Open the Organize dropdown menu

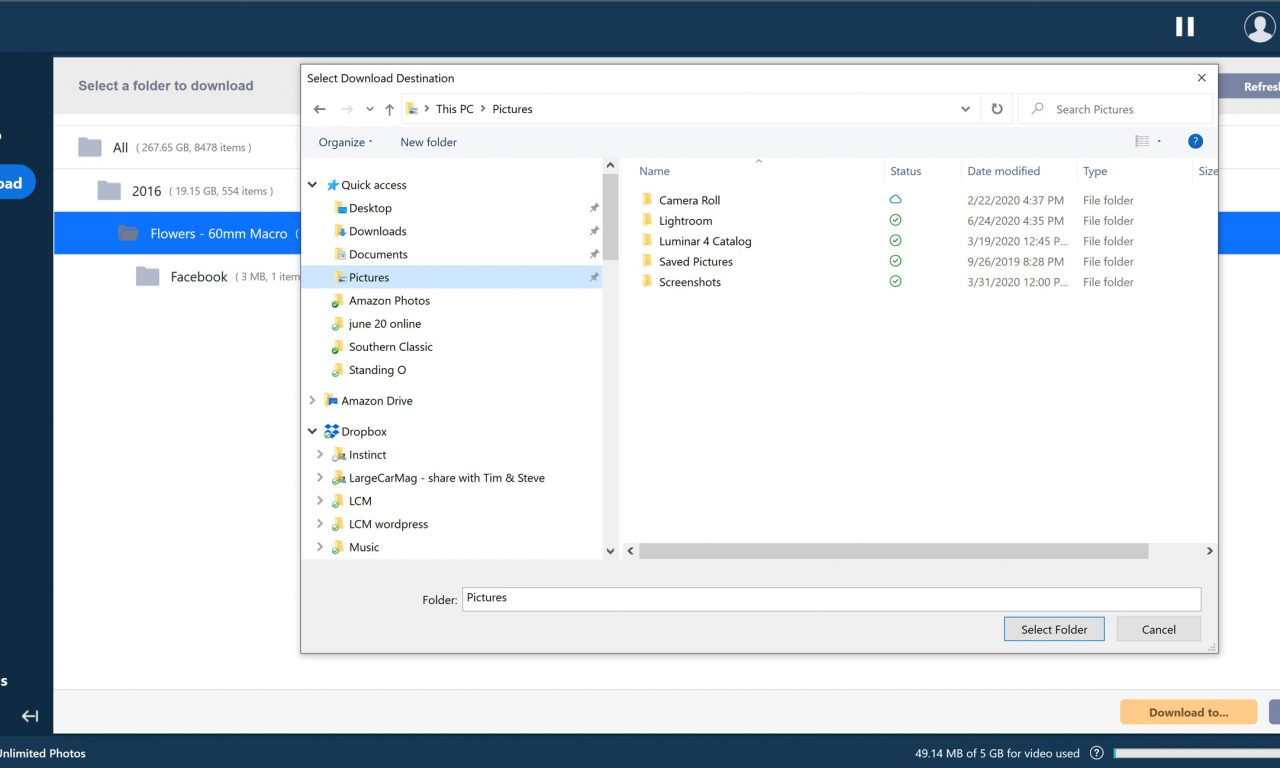[x=345, y=142]
